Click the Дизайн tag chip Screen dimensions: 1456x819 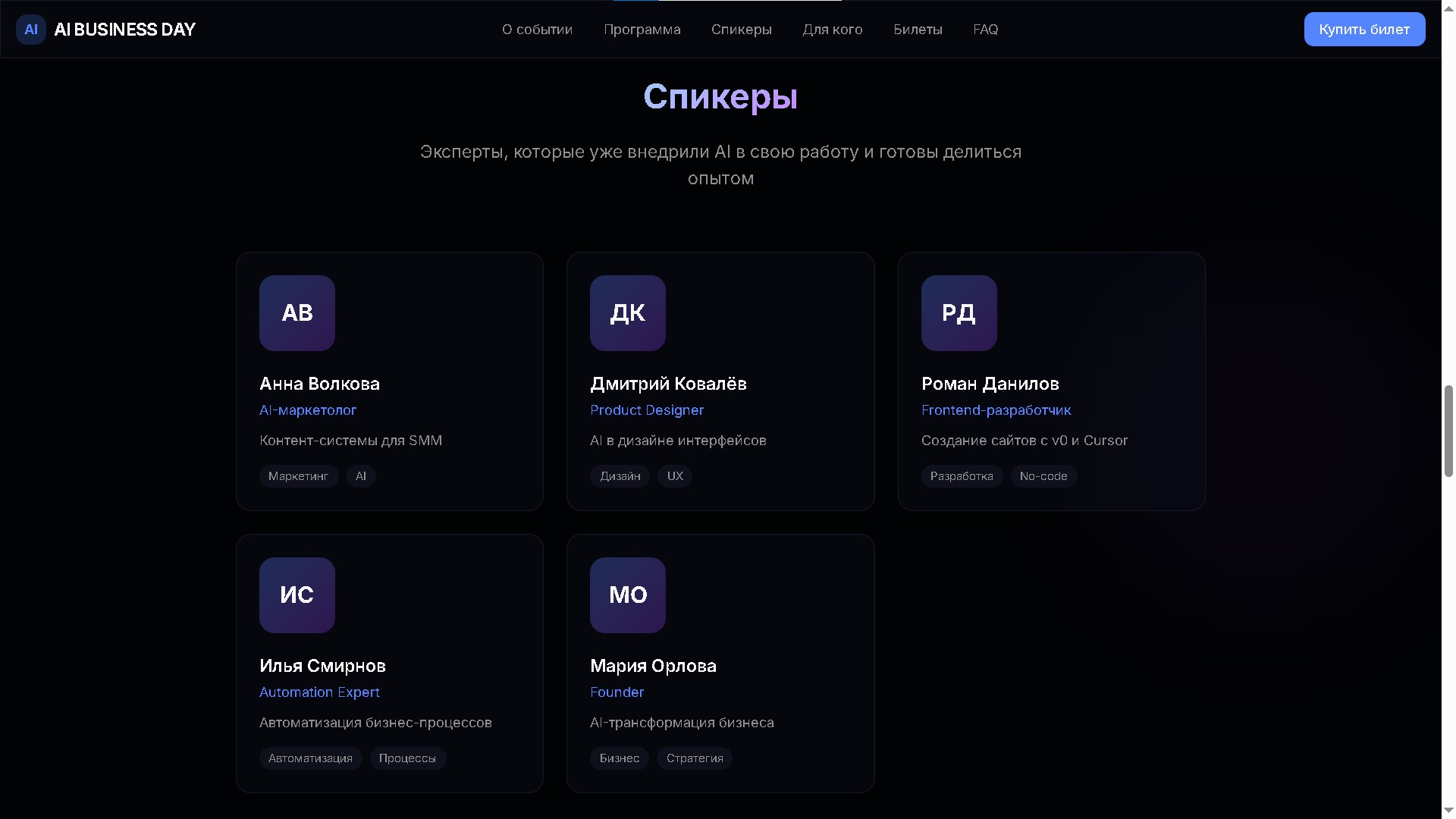pos(620,476)
